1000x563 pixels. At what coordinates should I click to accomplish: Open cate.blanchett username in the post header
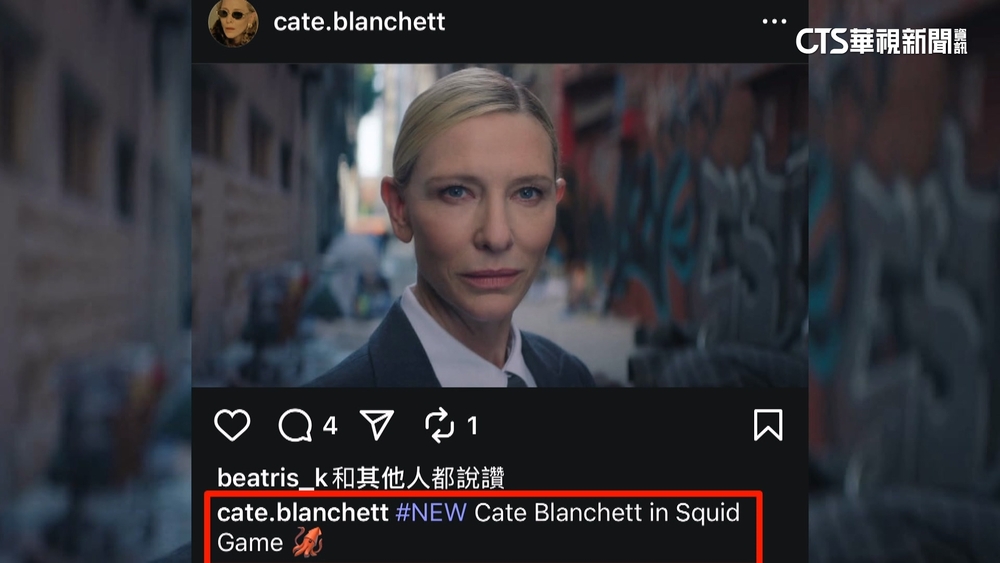(359, 22)
